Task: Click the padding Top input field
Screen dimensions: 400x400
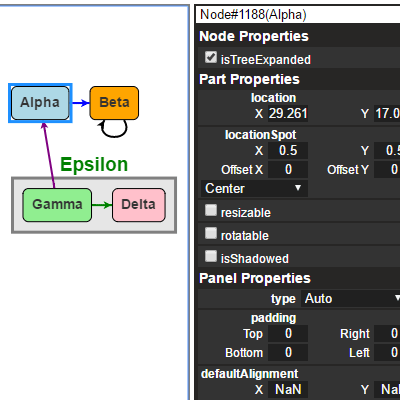Action: pyautogui.click(x=288, y=333)
